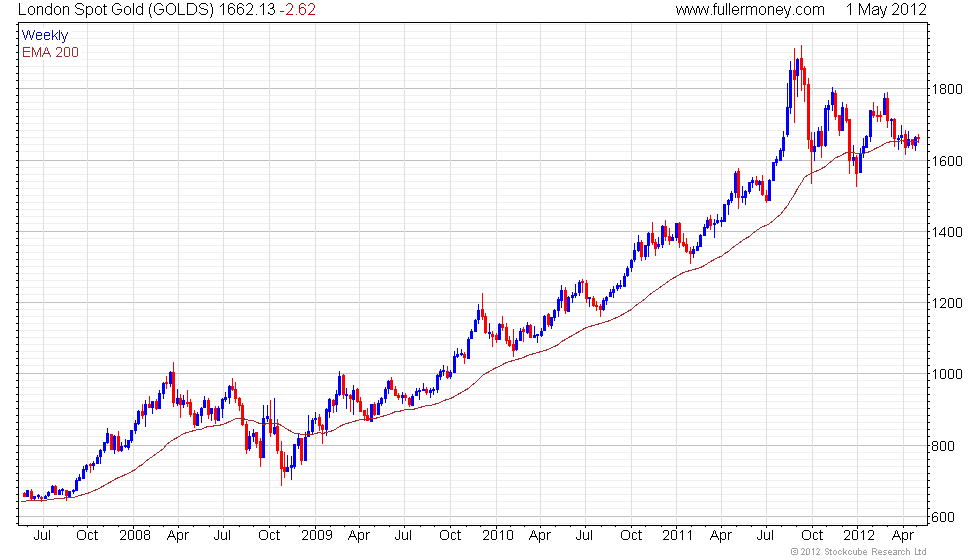Screen dimensions: 980x560
Task: Select the red EMA 200 legend label
Action: pos(50,52)
